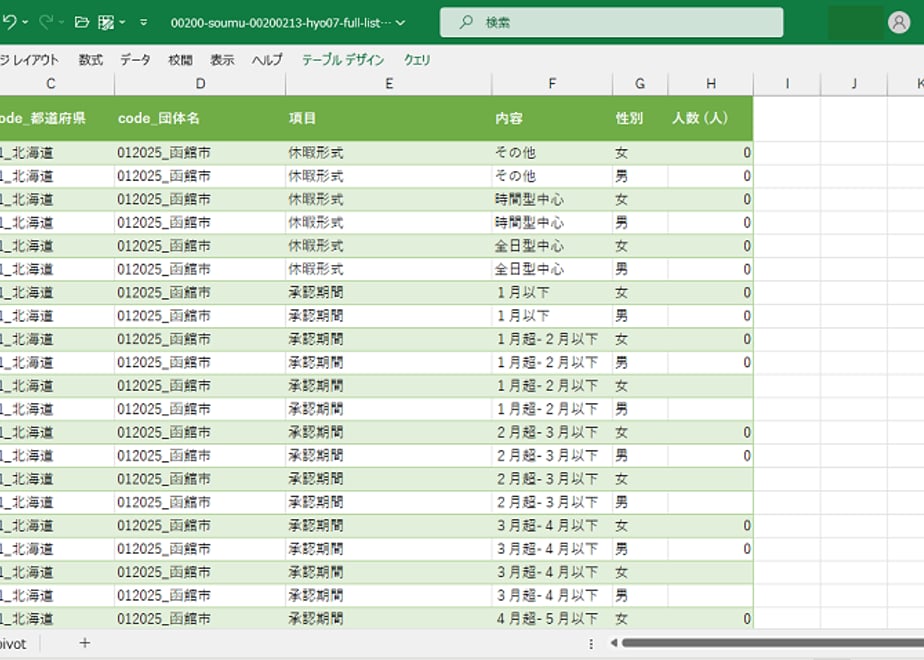Open the テーブル デザイン tab
This screenshot has width=924, height=660.
pos(343,60)
